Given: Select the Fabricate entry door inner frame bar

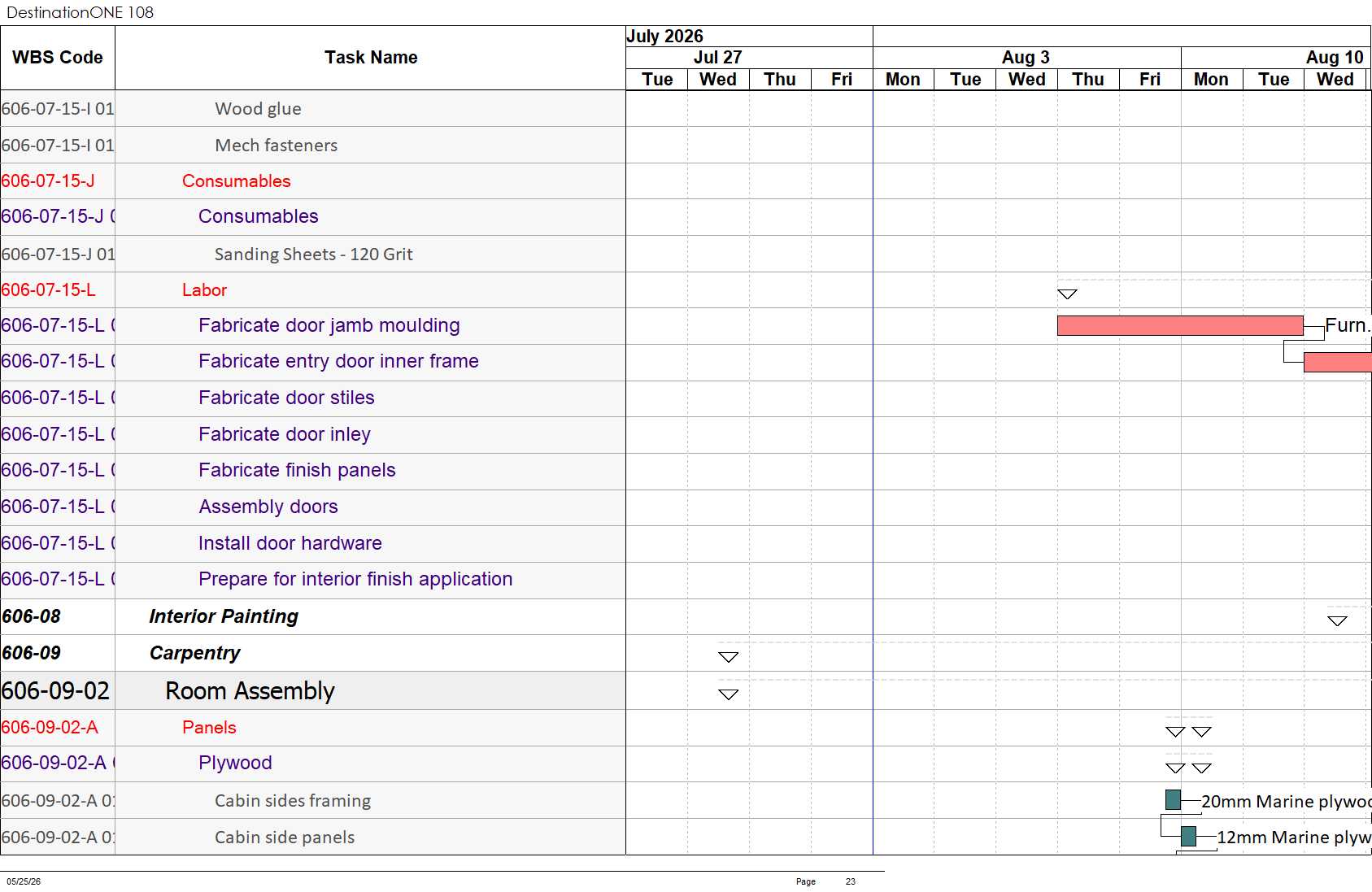Looking at the screenshot, I should click(x=1338, y=362).
